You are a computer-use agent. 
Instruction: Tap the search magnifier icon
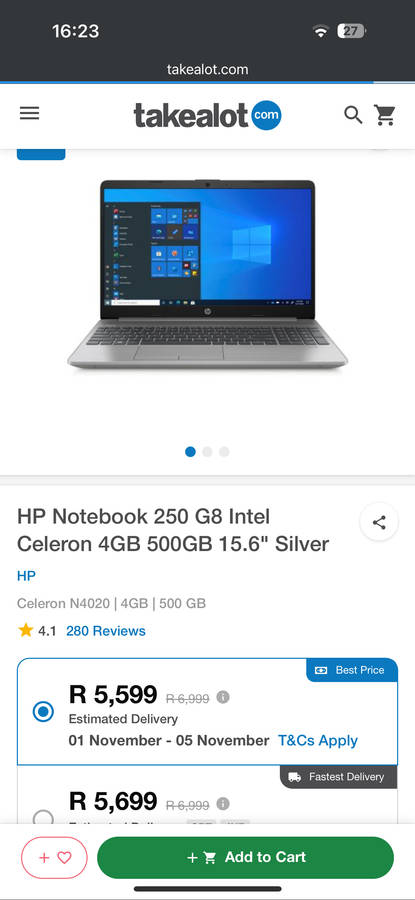point(353,115)
